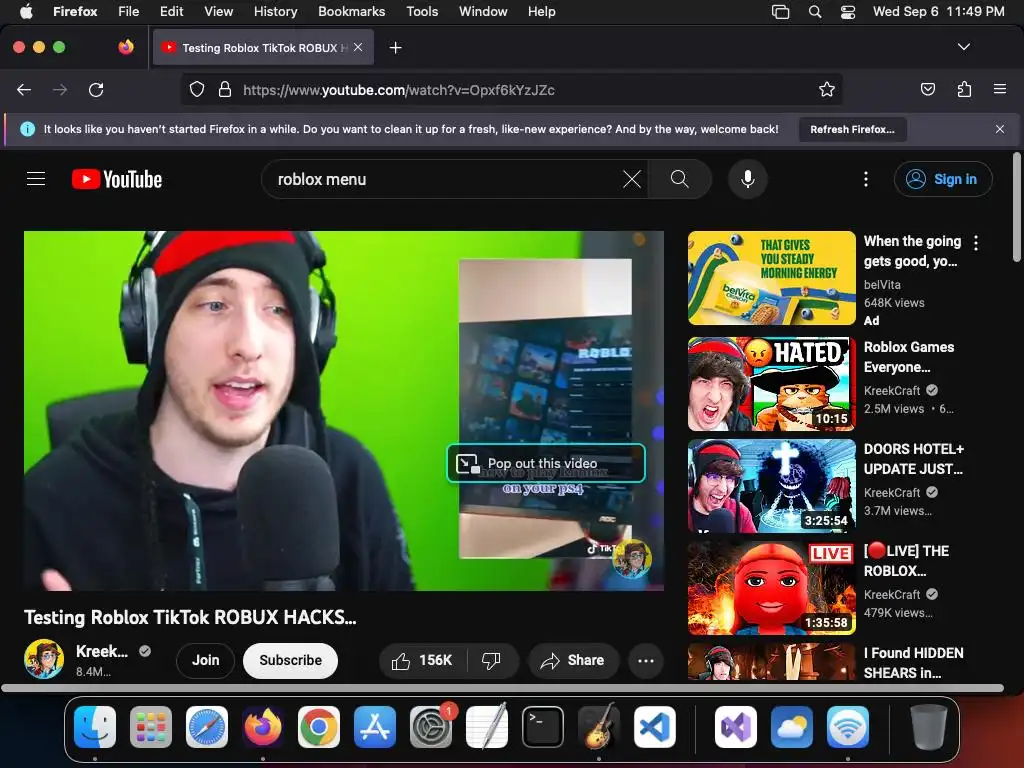Open App Store from the Dock

pyautogui.click(x=374, y=727)
